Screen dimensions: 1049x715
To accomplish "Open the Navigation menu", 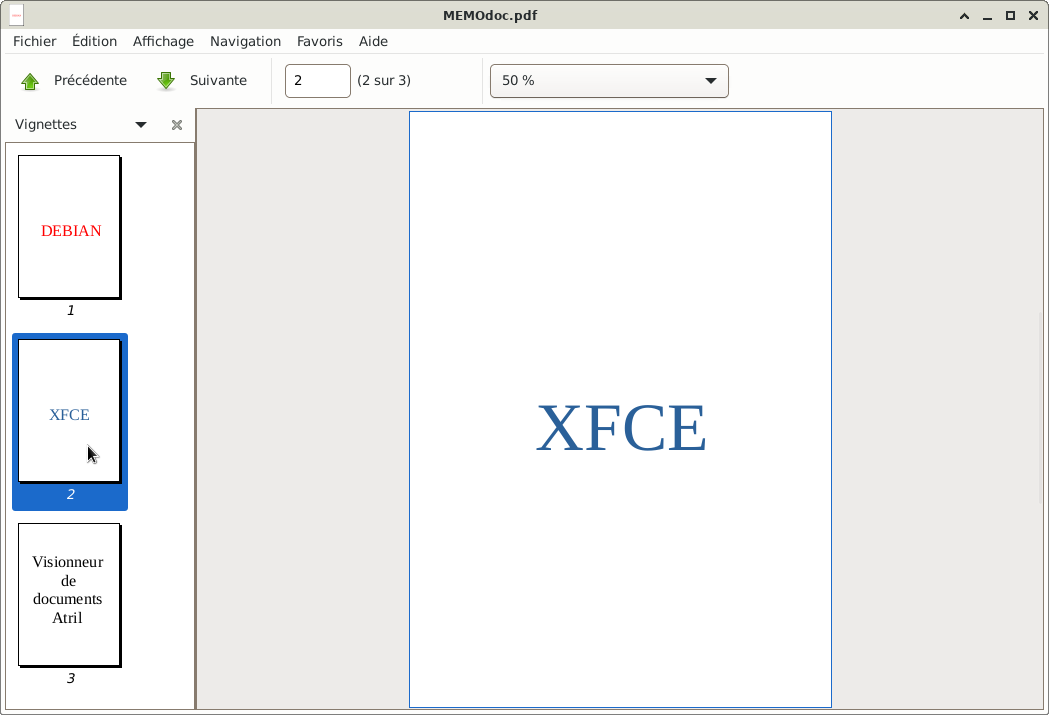I will 246,41.
